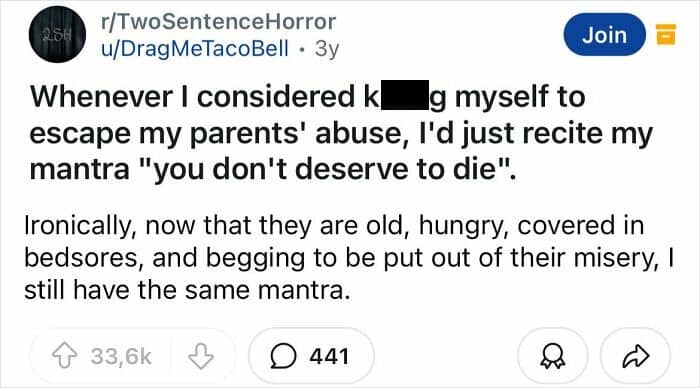Viewport: 700px width, 388px height.
Task: Open comments via the speech bubble icon
Action: coord(283,356)
